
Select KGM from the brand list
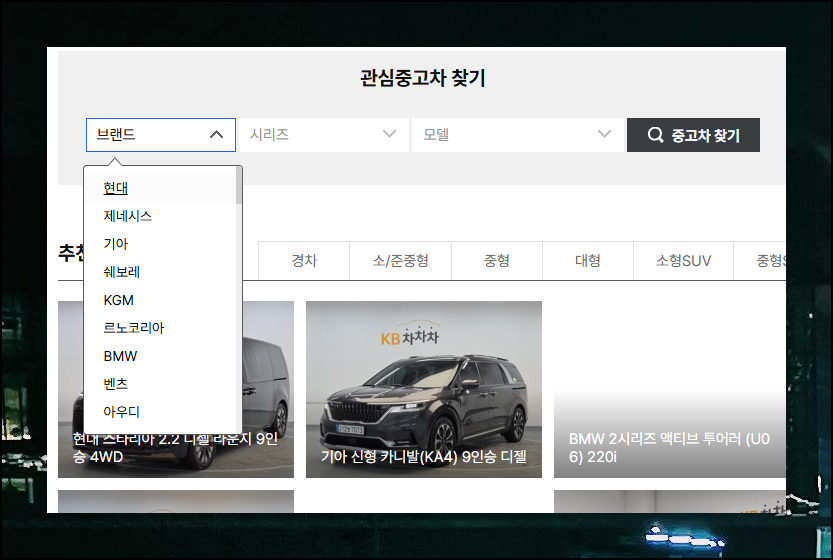162,300
